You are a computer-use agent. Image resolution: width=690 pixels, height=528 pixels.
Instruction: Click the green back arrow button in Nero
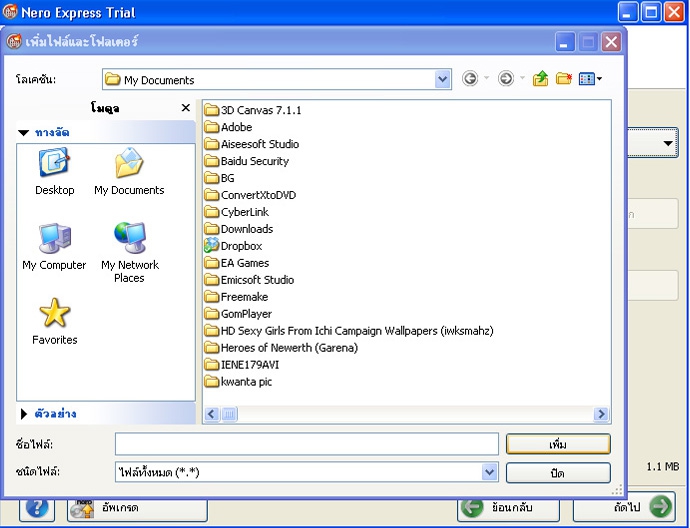click(508, 507)
